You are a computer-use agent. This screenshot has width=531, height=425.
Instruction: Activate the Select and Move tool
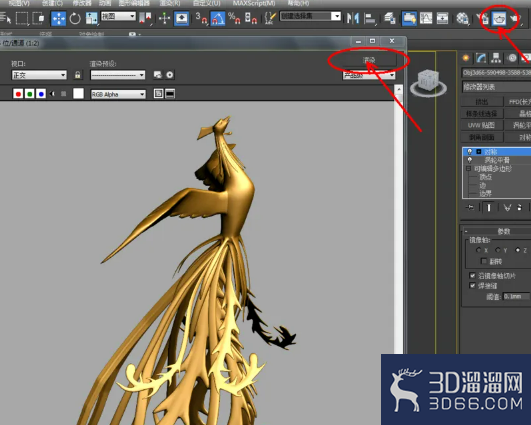pyautogui.click(x=58, y=18)
